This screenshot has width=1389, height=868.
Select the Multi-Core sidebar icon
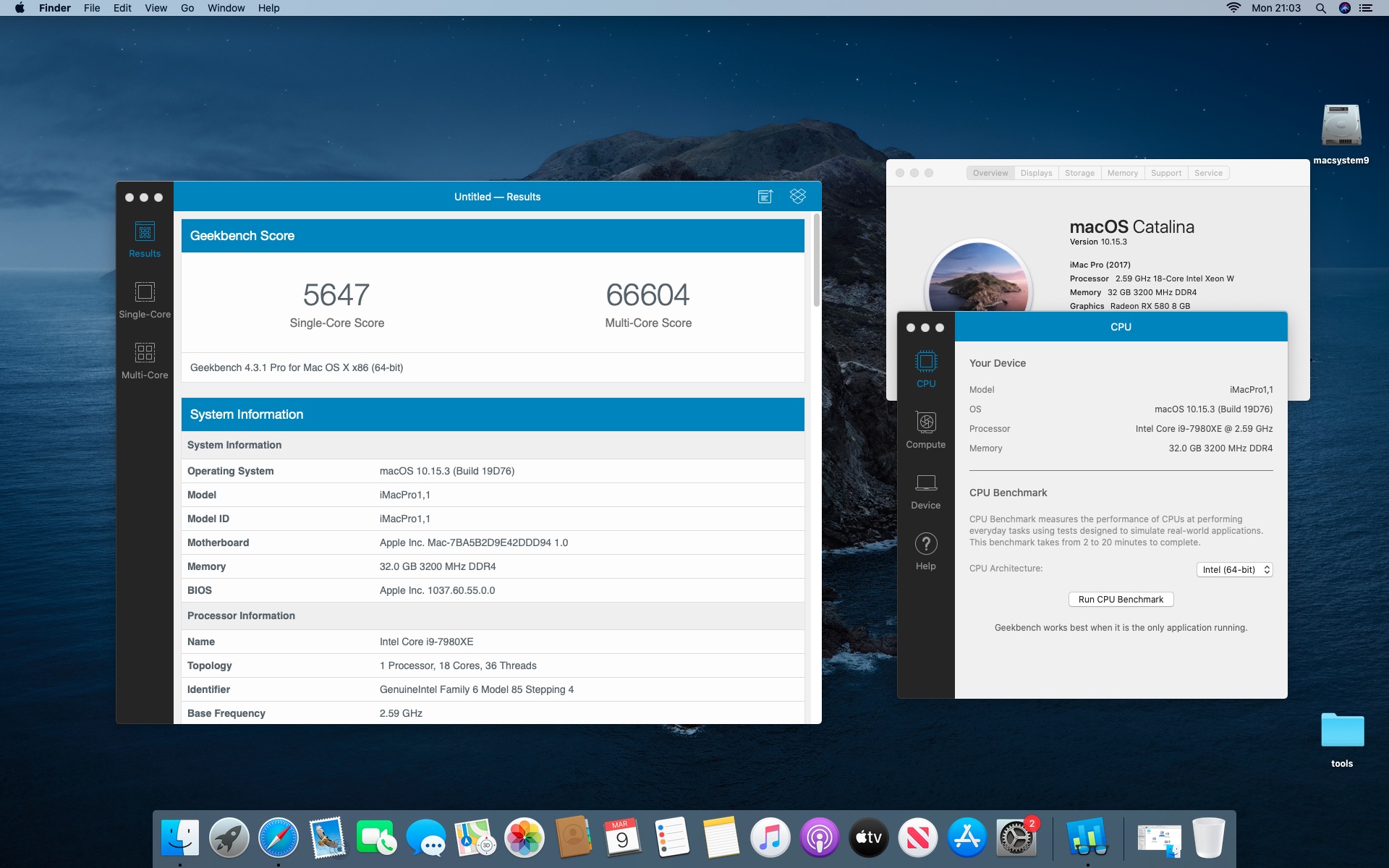[x=145, y=360]
